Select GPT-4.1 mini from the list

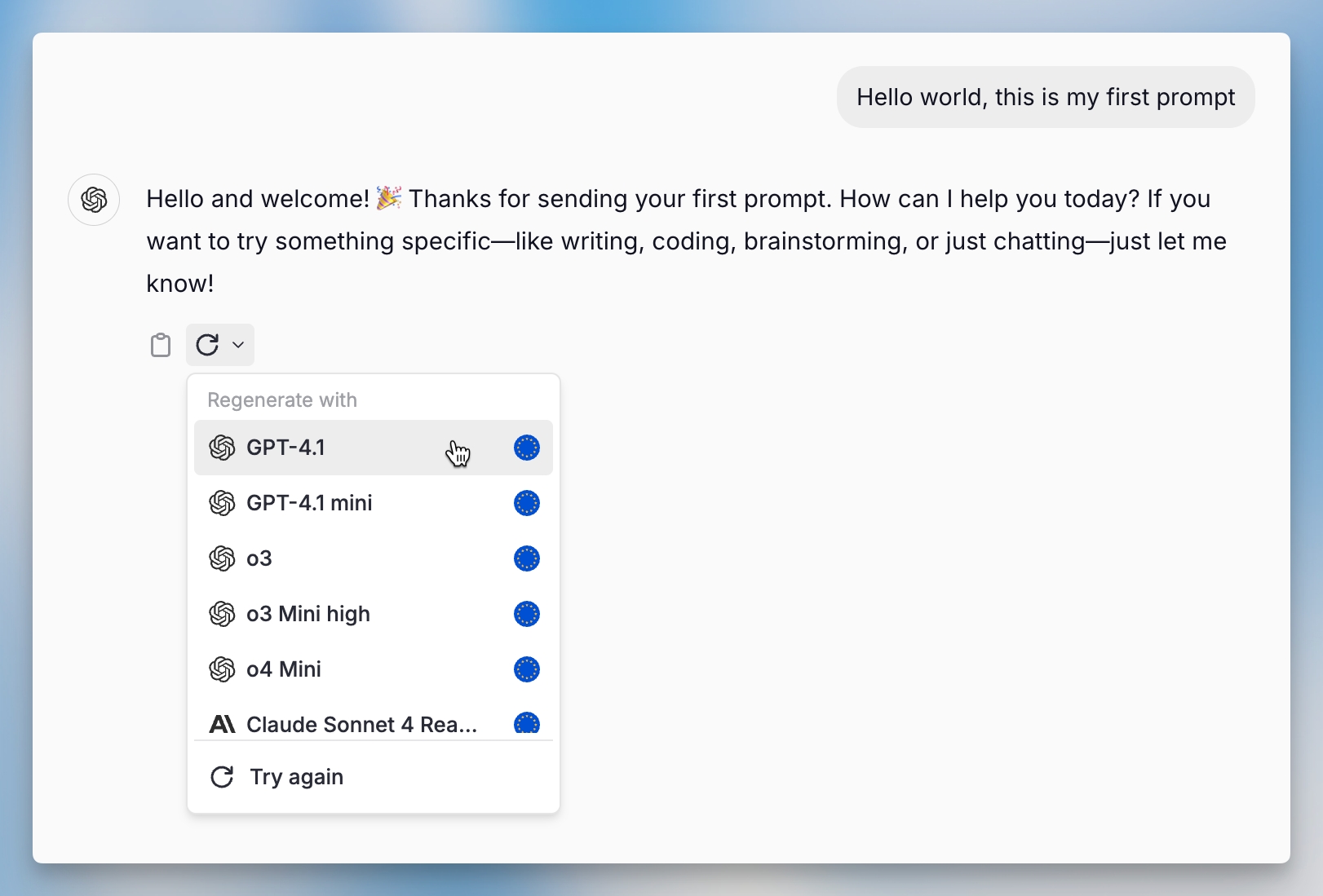(309, 503)
